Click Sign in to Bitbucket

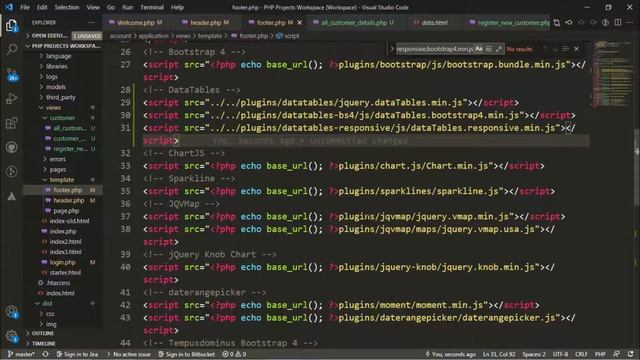pos(187,354)
